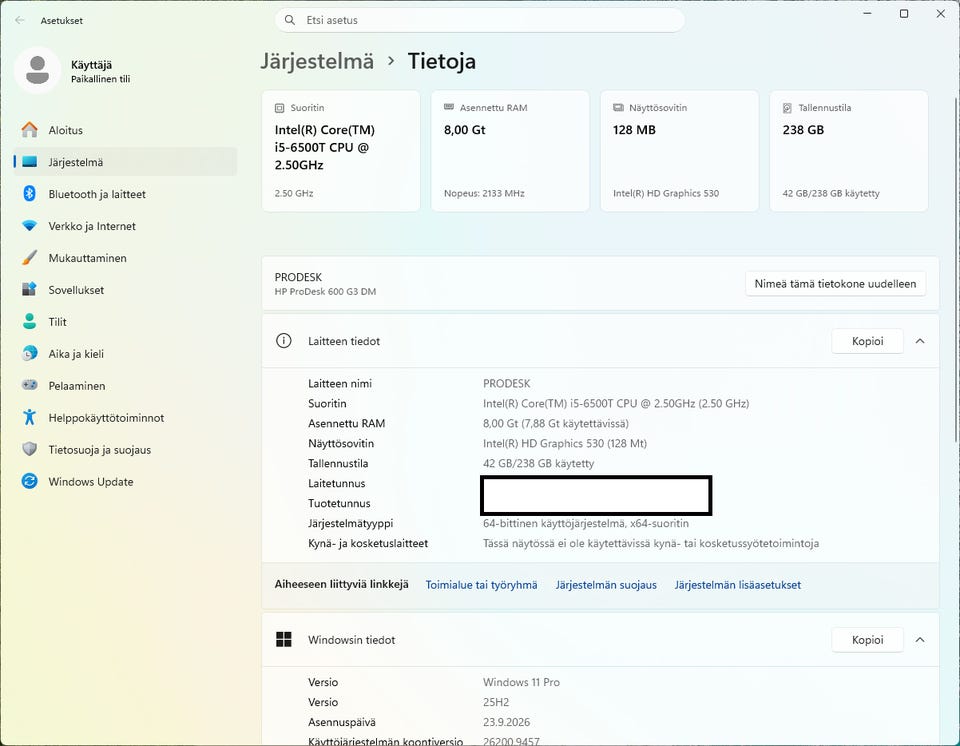The image size is (960, 746).
Task: Click the "23.9.2026" install date value
Action: (506, 722)
